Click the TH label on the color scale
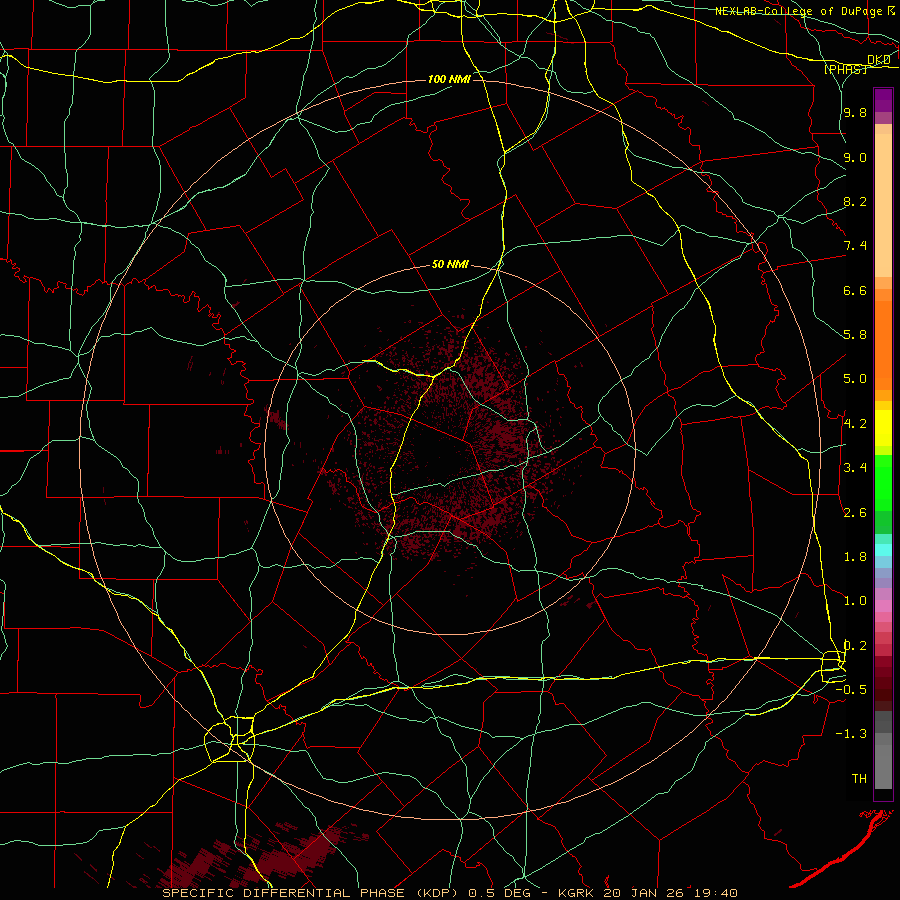 tap(859, 778)
